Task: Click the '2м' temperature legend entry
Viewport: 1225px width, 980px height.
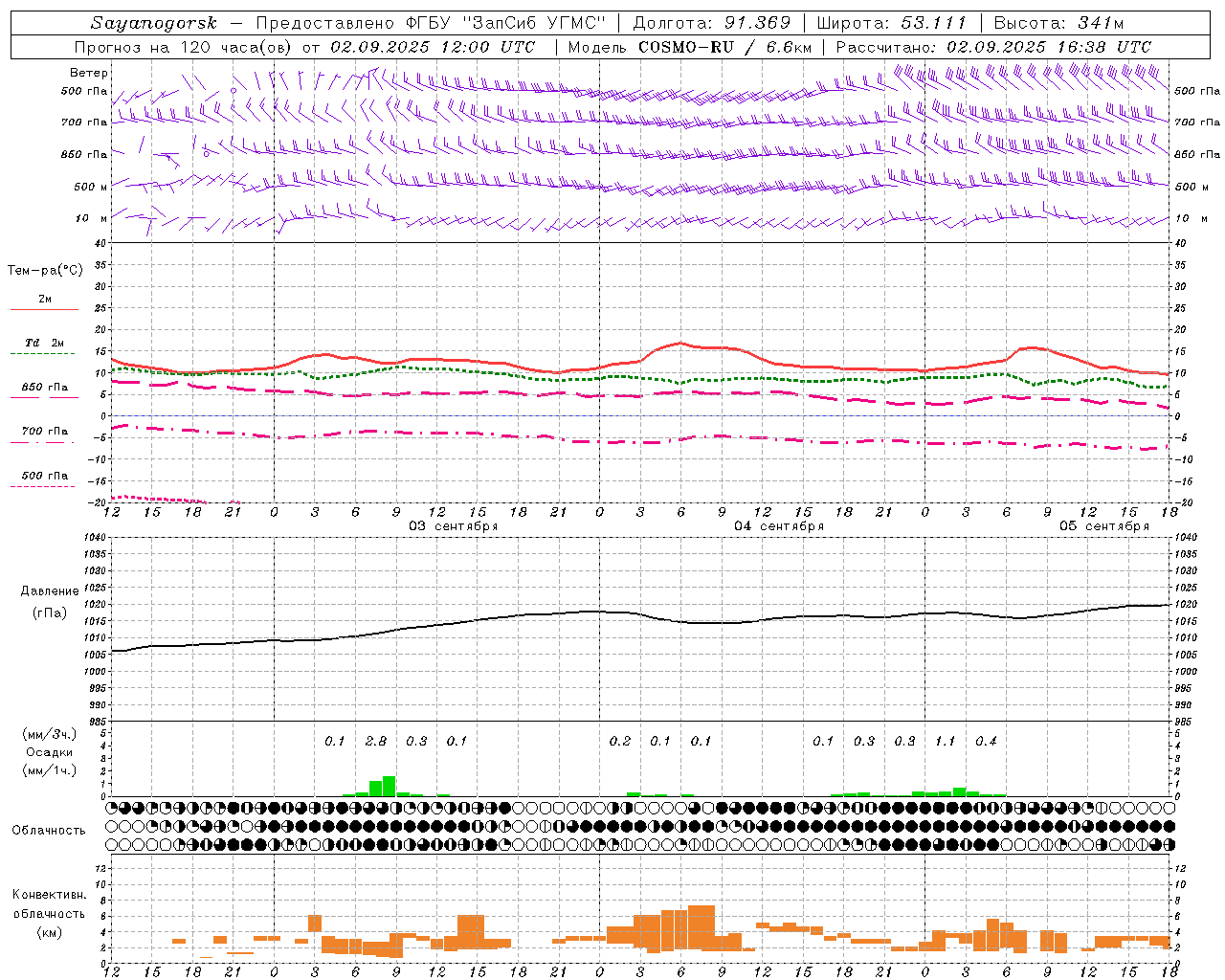Action: [x=45, y=300]
